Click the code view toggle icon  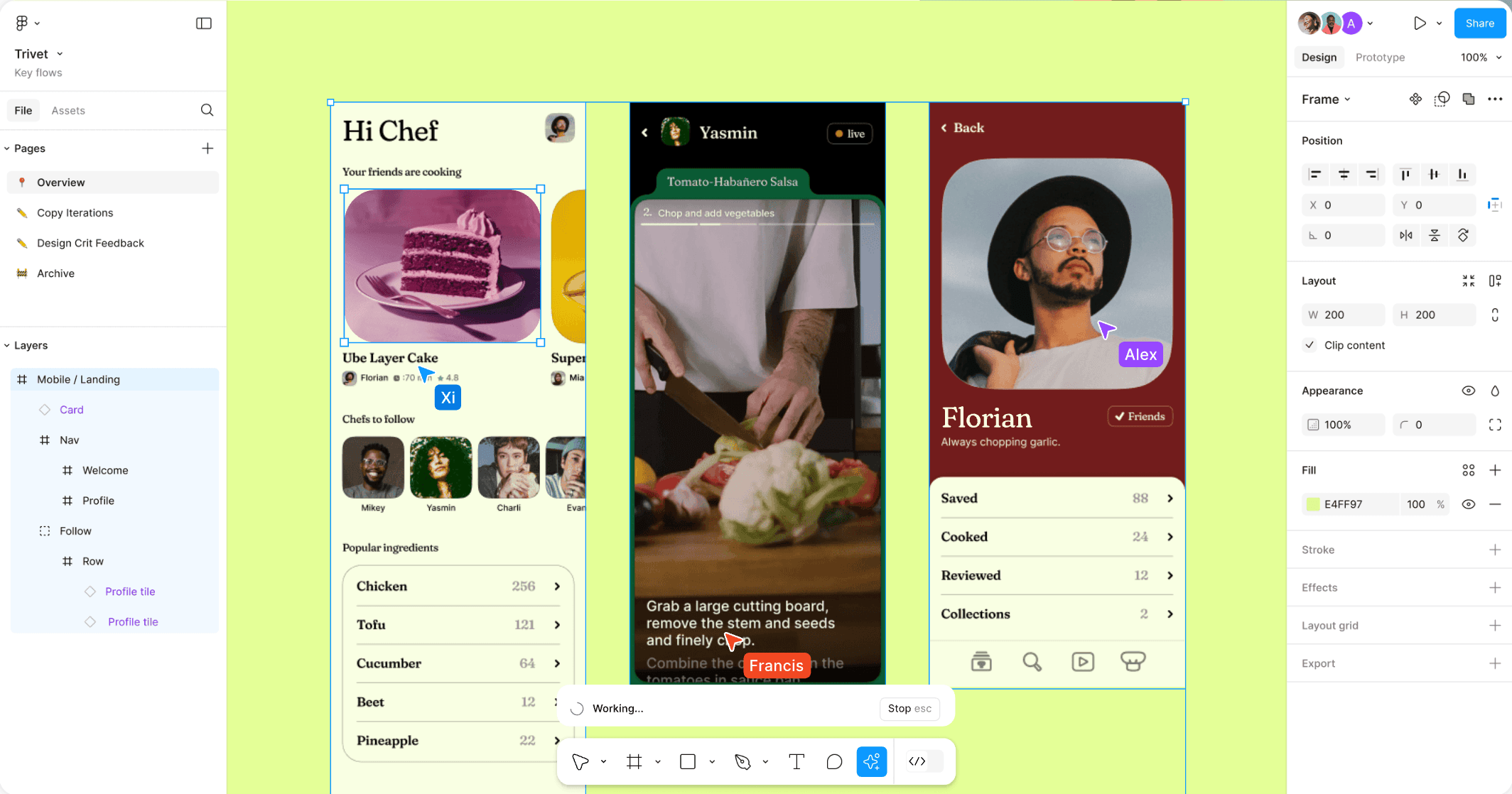coord(917,762)
